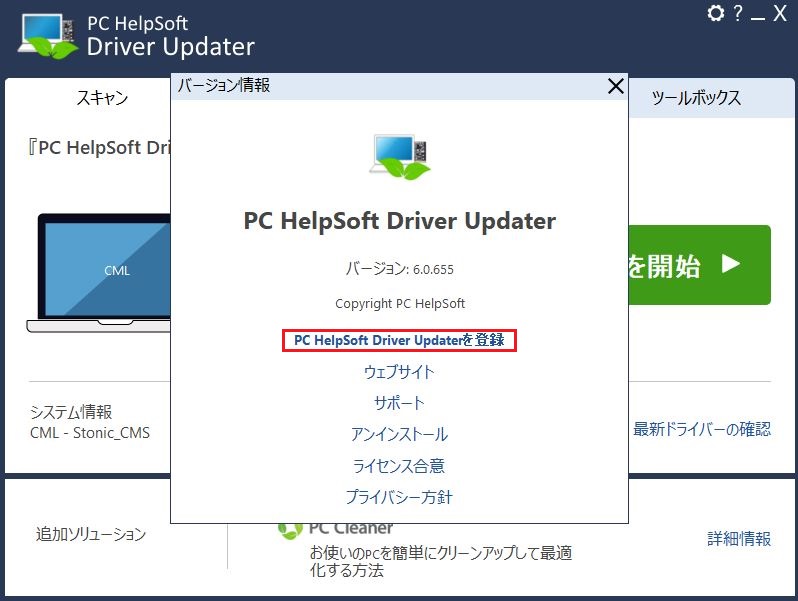This screenshot has width=798, height=601.
Task: Switch to the スキャン tab
Action: [x=102, y=97]
